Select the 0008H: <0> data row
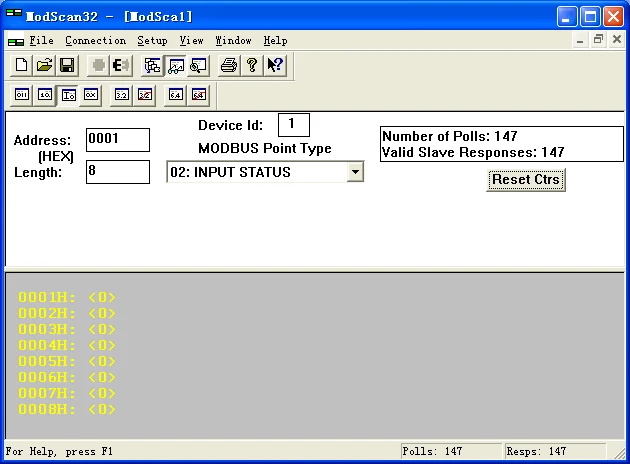Image resolution: width=630 pixels, height=464 pixels. (67, 409)
